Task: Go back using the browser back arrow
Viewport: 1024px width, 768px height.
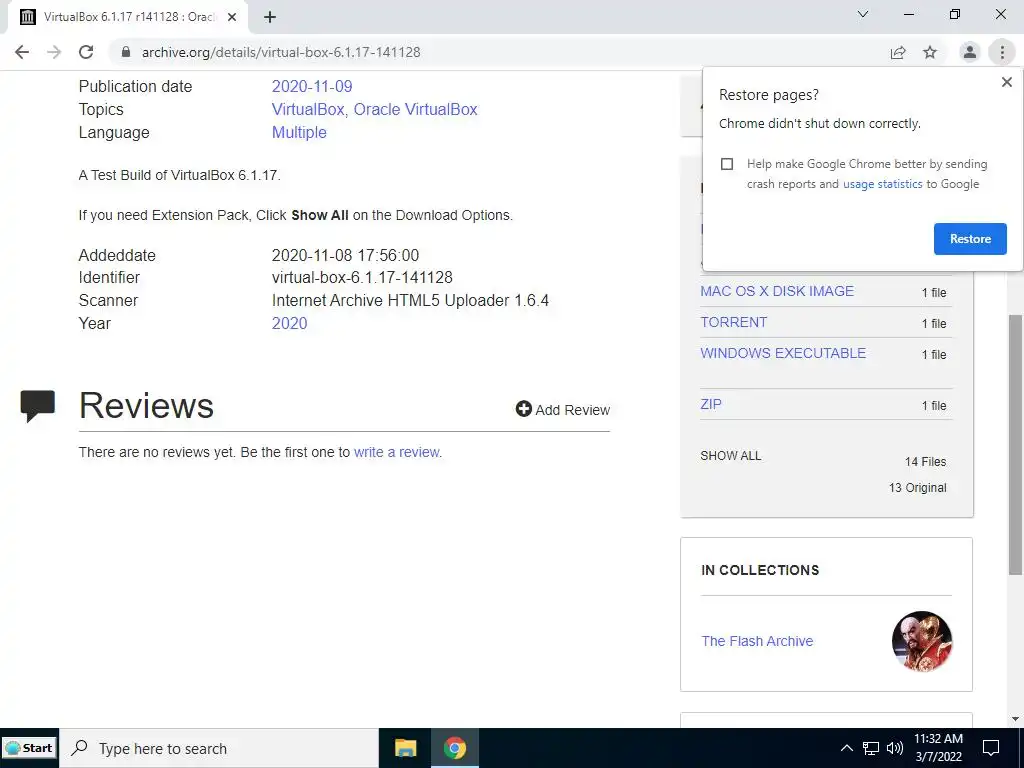Action: click(x=22, y=52)
